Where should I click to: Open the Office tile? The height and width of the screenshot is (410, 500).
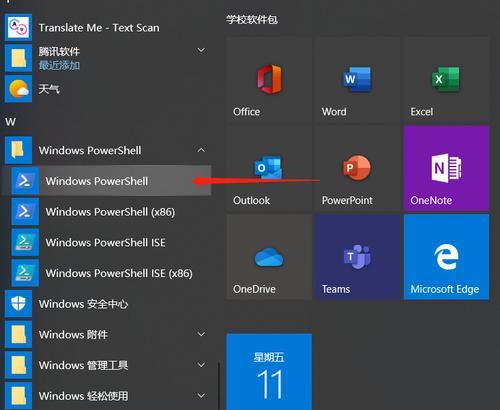click(269, 80)
